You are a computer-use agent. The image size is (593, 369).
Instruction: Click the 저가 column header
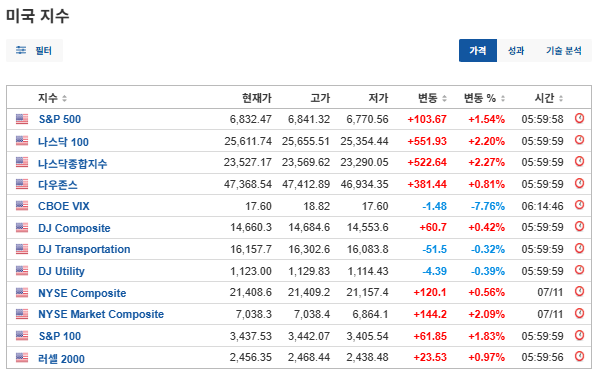(378, 98)
